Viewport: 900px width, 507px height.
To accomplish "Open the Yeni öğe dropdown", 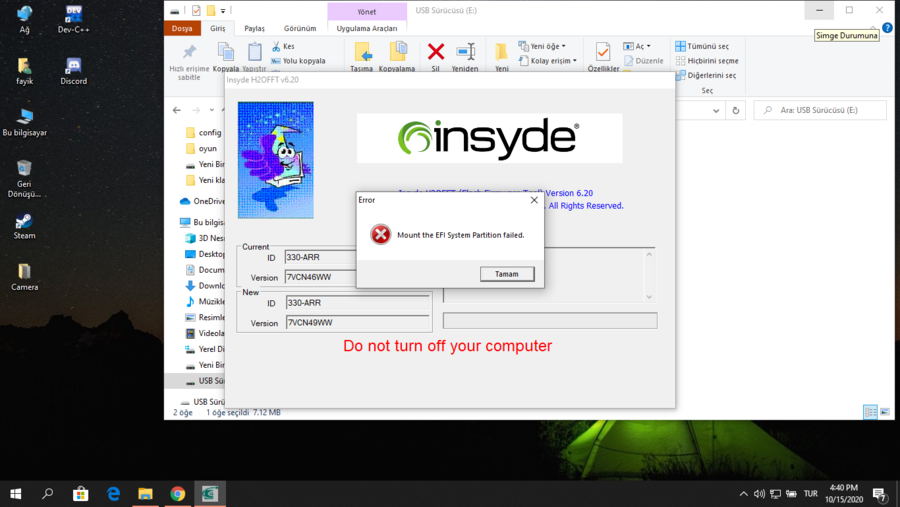I will [x=542, y=46].
